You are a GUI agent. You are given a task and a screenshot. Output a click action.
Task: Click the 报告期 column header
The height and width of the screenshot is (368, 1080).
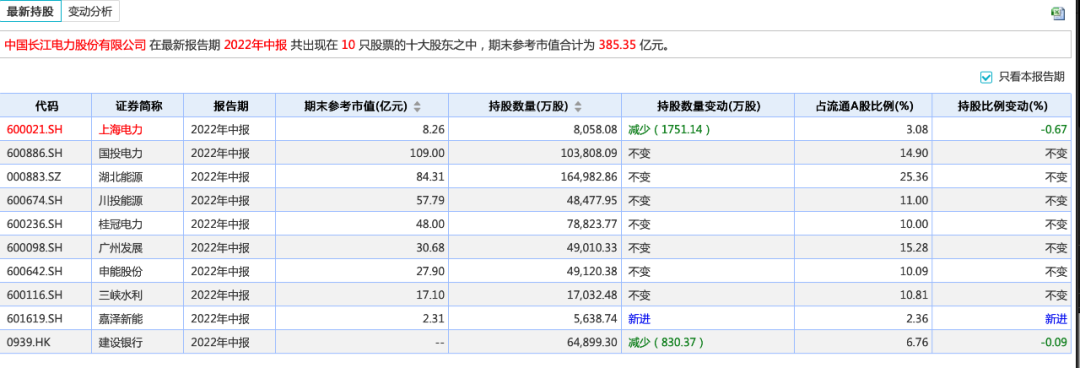coord(230,106)
